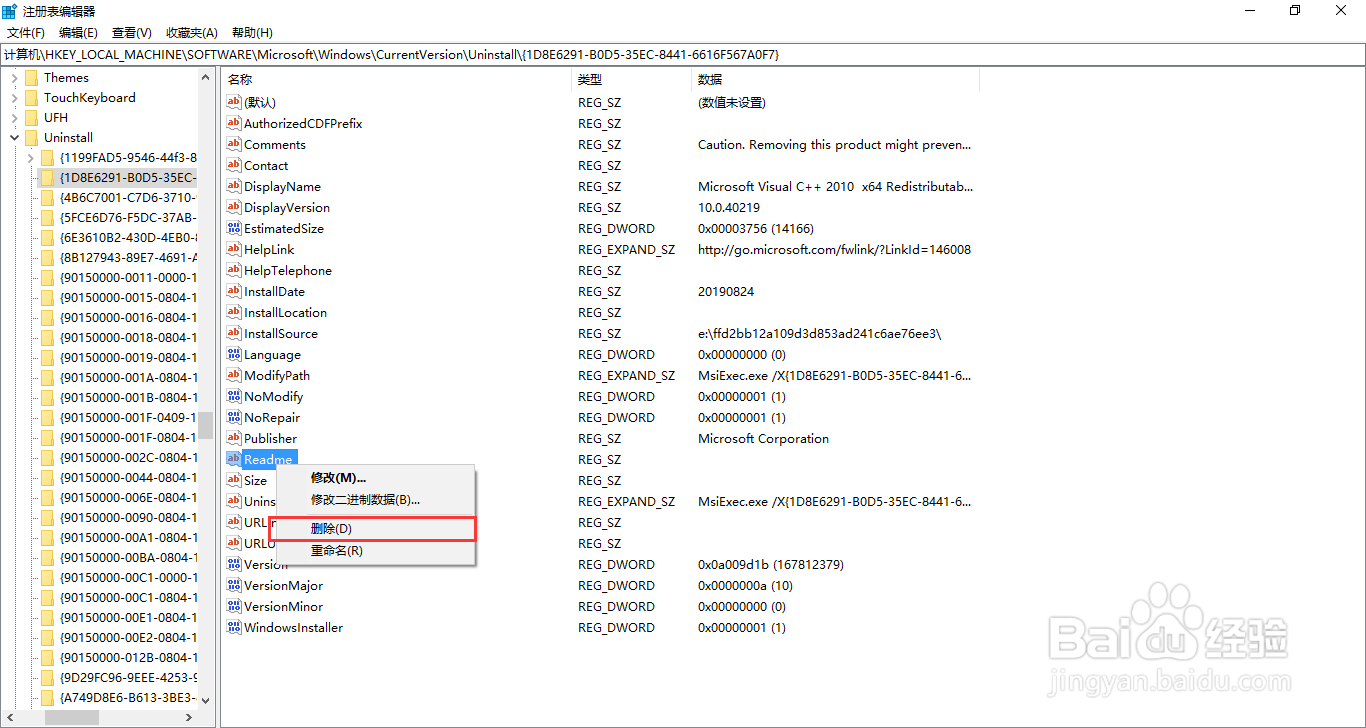Click the HelpTelephone value icon

pos(234,270)
